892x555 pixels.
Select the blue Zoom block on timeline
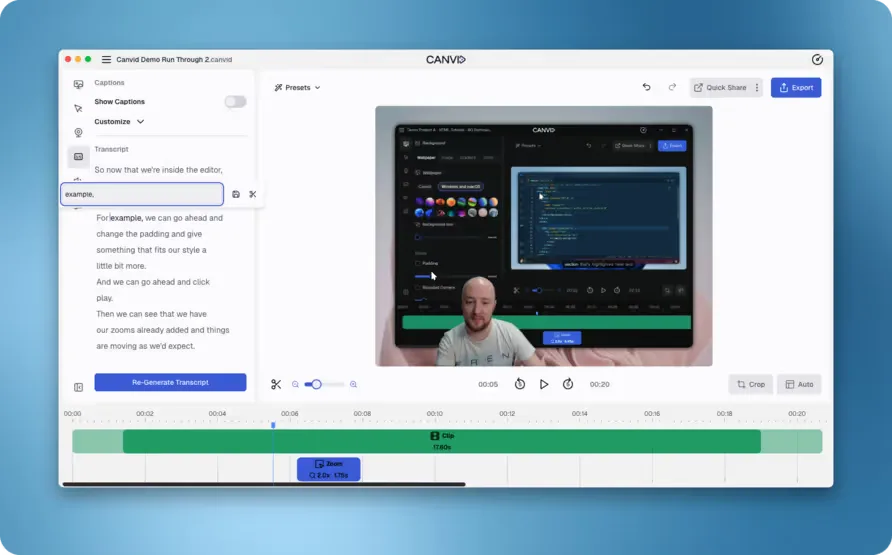(328, 469)
